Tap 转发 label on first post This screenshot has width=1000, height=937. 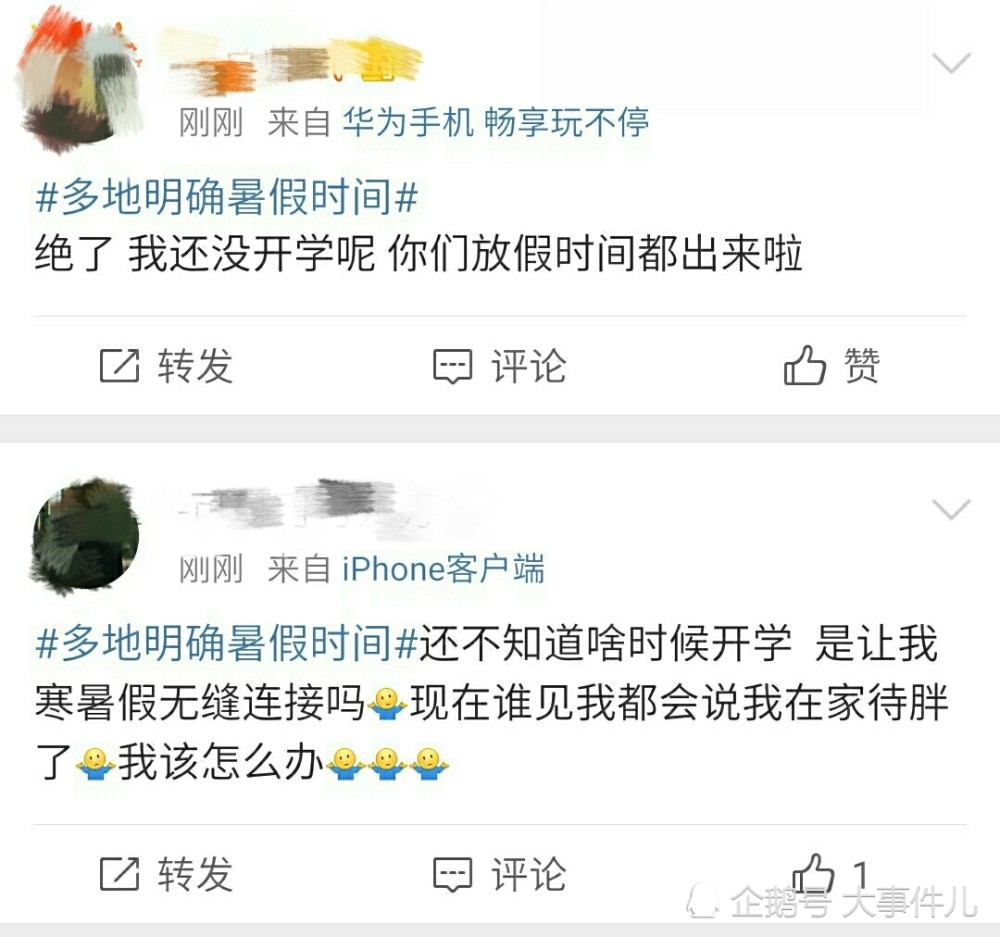[196, 366]
